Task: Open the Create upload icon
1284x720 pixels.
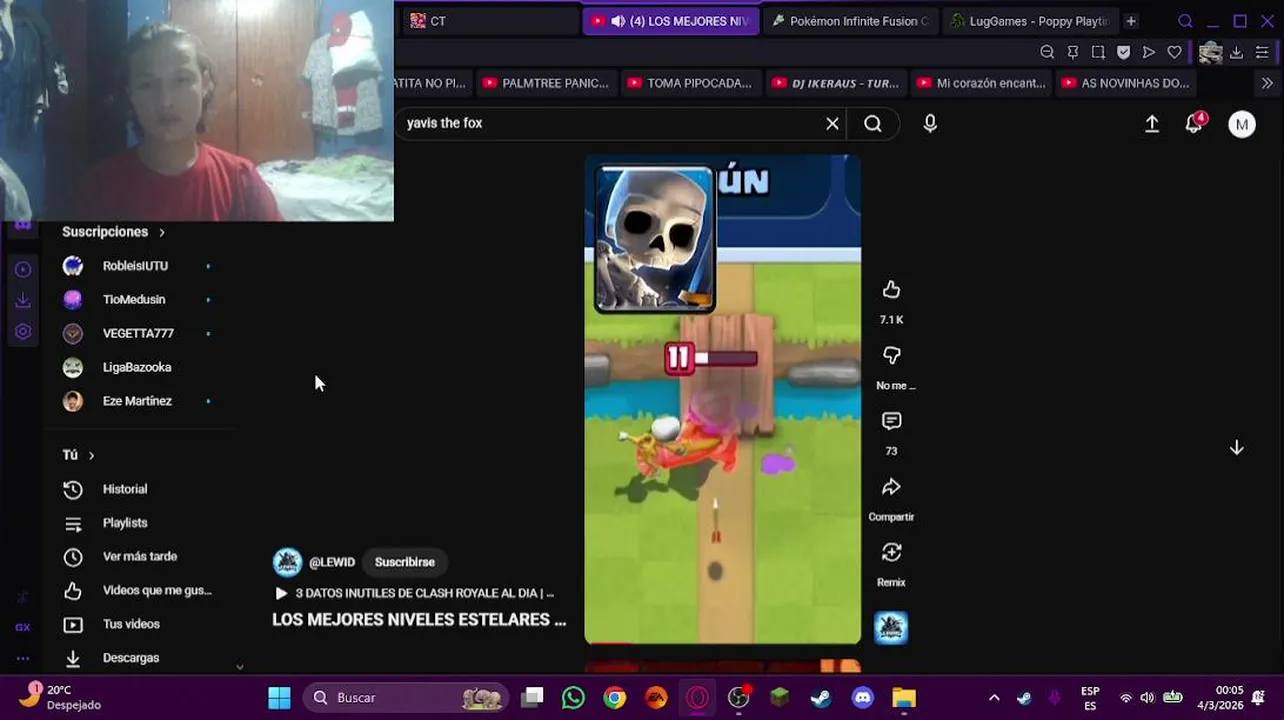Action: tap(1152, 123)
